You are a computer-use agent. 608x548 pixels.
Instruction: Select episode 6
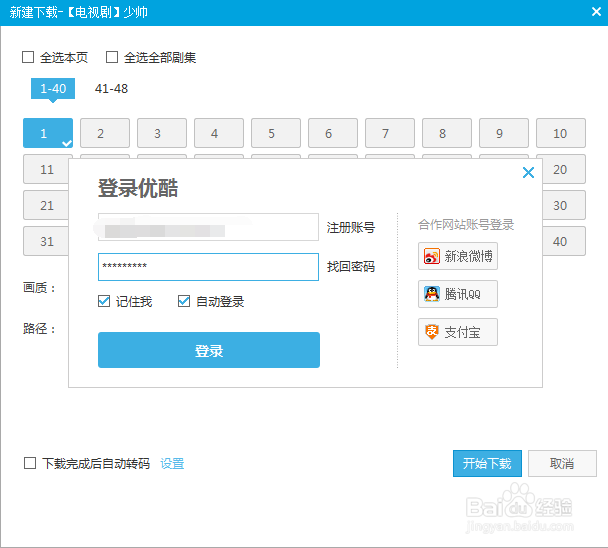(333, 133)
